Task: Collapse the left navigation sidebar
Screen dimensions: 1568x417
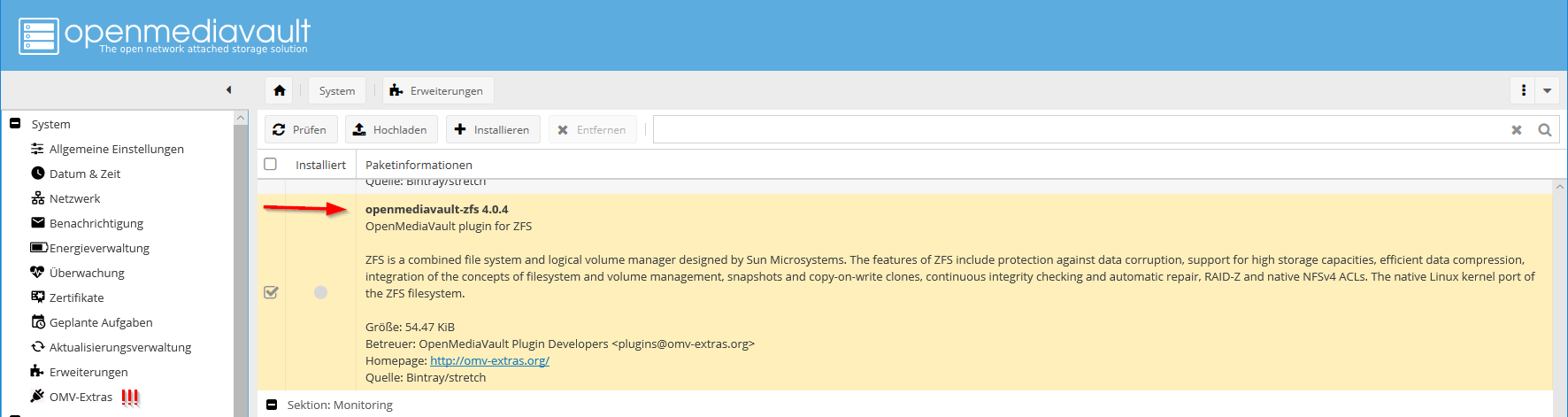Action: (x=228, y=89)
